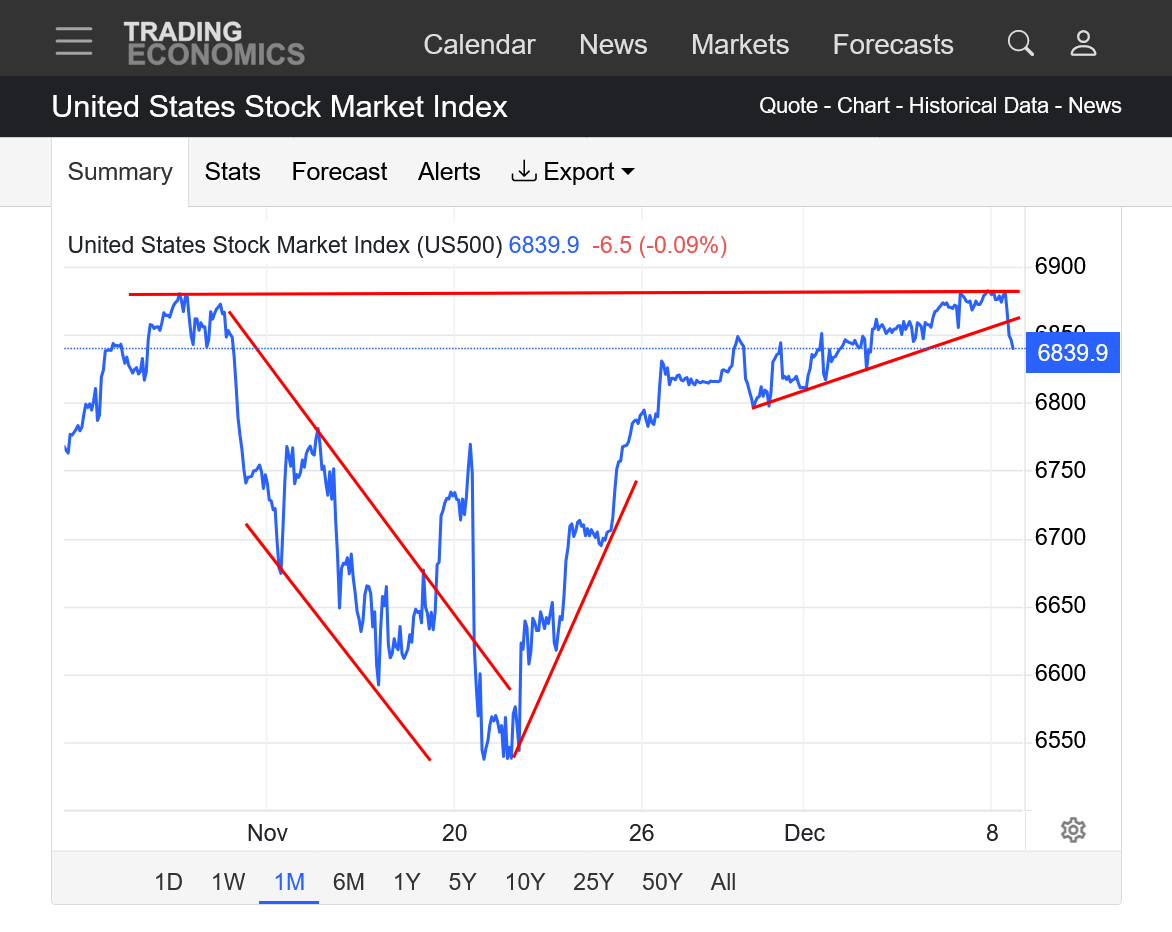Screen dimensions: 1172x932
Task: Click the Trading Economics logo
Action: tap(214, 44)
